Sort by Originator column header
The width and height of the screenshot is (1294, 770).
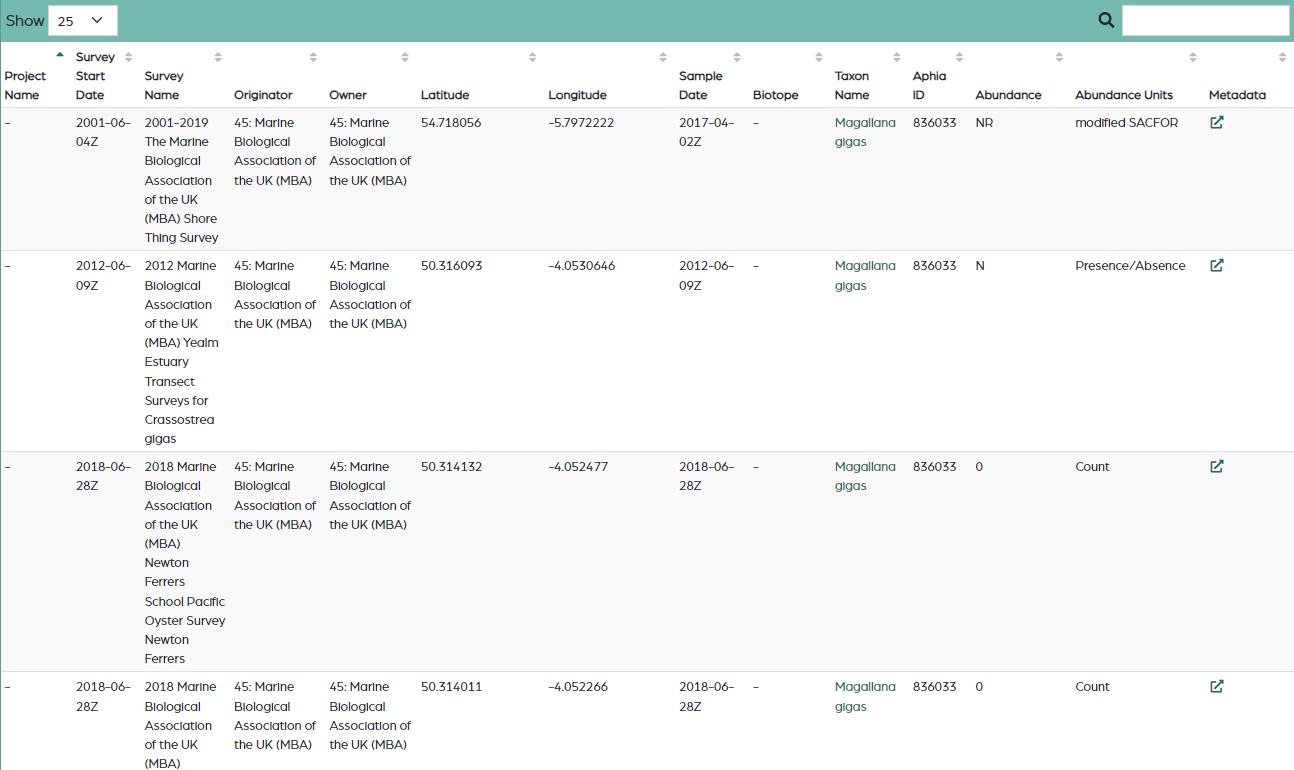pyautogui.click(x=263, y=95)
